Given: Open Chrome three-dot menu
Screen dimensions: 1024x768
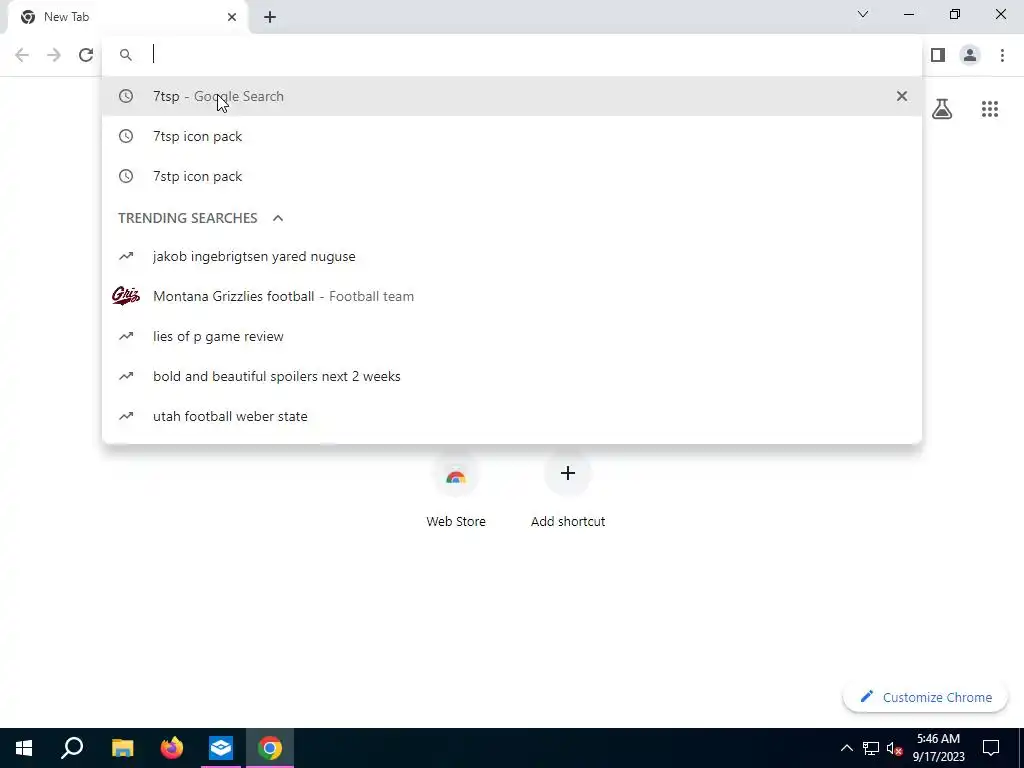Looking at the screenshot, I should pyautogui.click(x=1002, y=55).
